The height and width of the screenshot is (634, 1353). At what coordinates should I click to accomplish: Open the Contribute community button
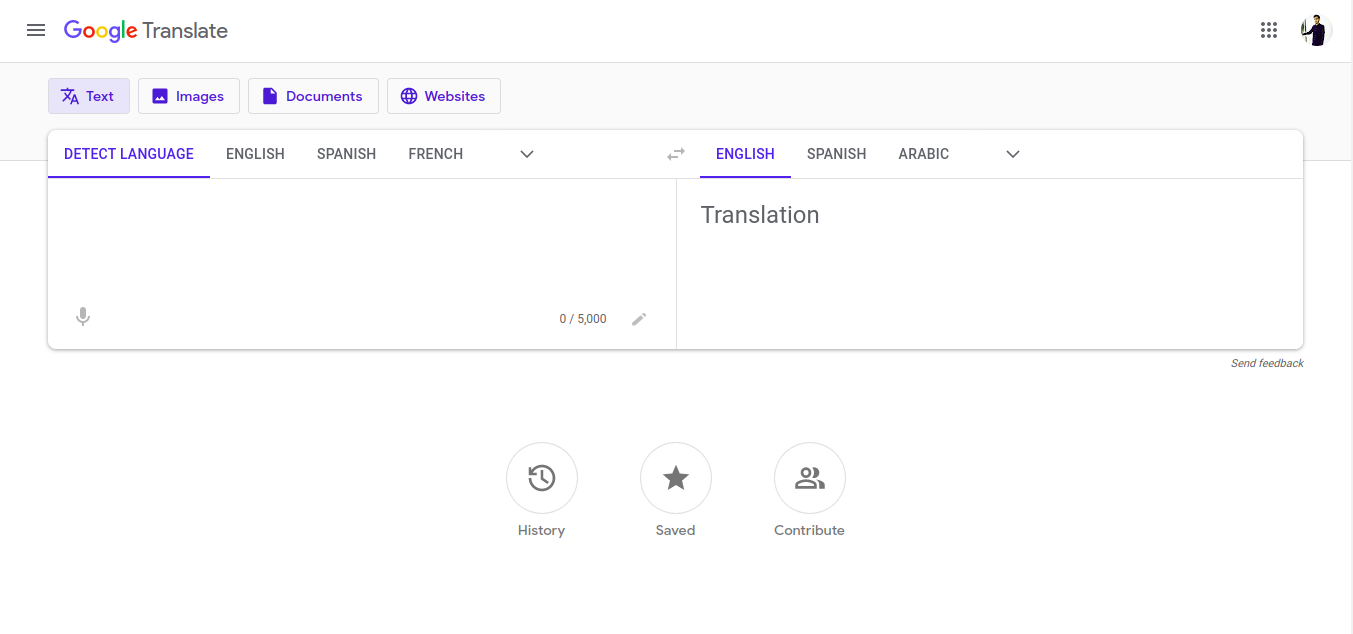(x=809, y=478)
